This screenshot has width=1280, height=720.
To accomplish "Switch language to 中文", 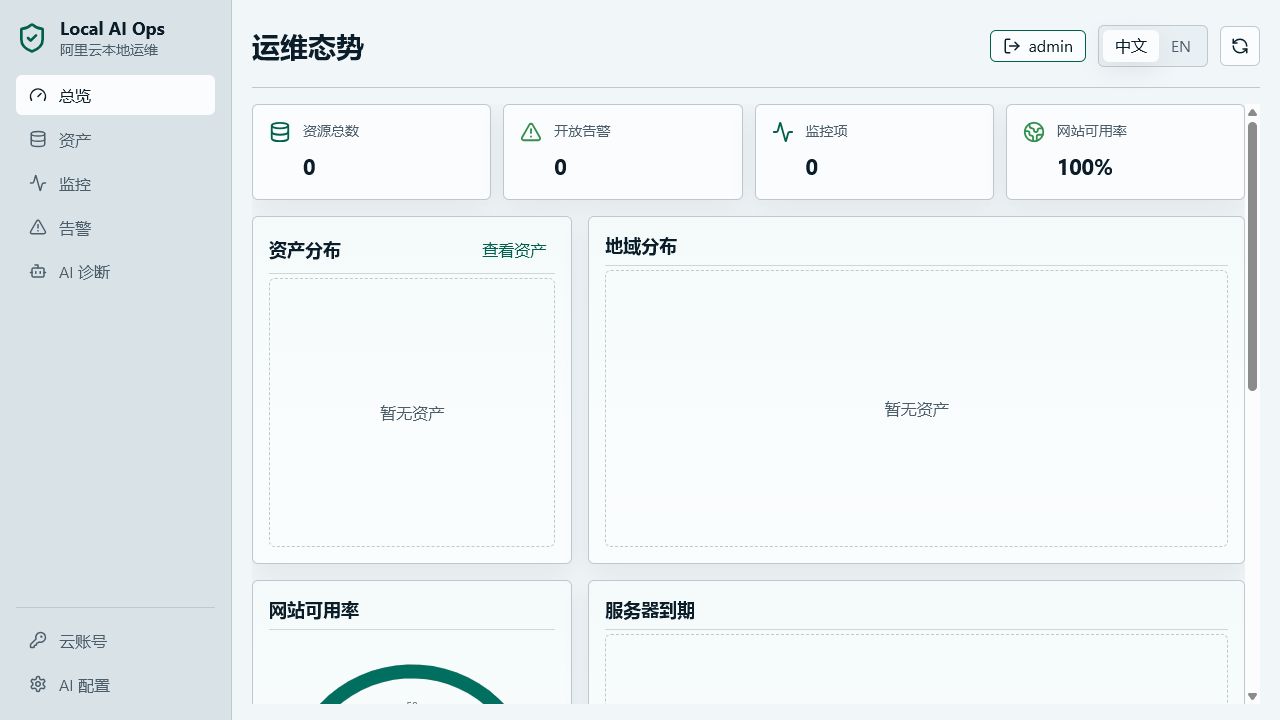I will [1131, 46].
